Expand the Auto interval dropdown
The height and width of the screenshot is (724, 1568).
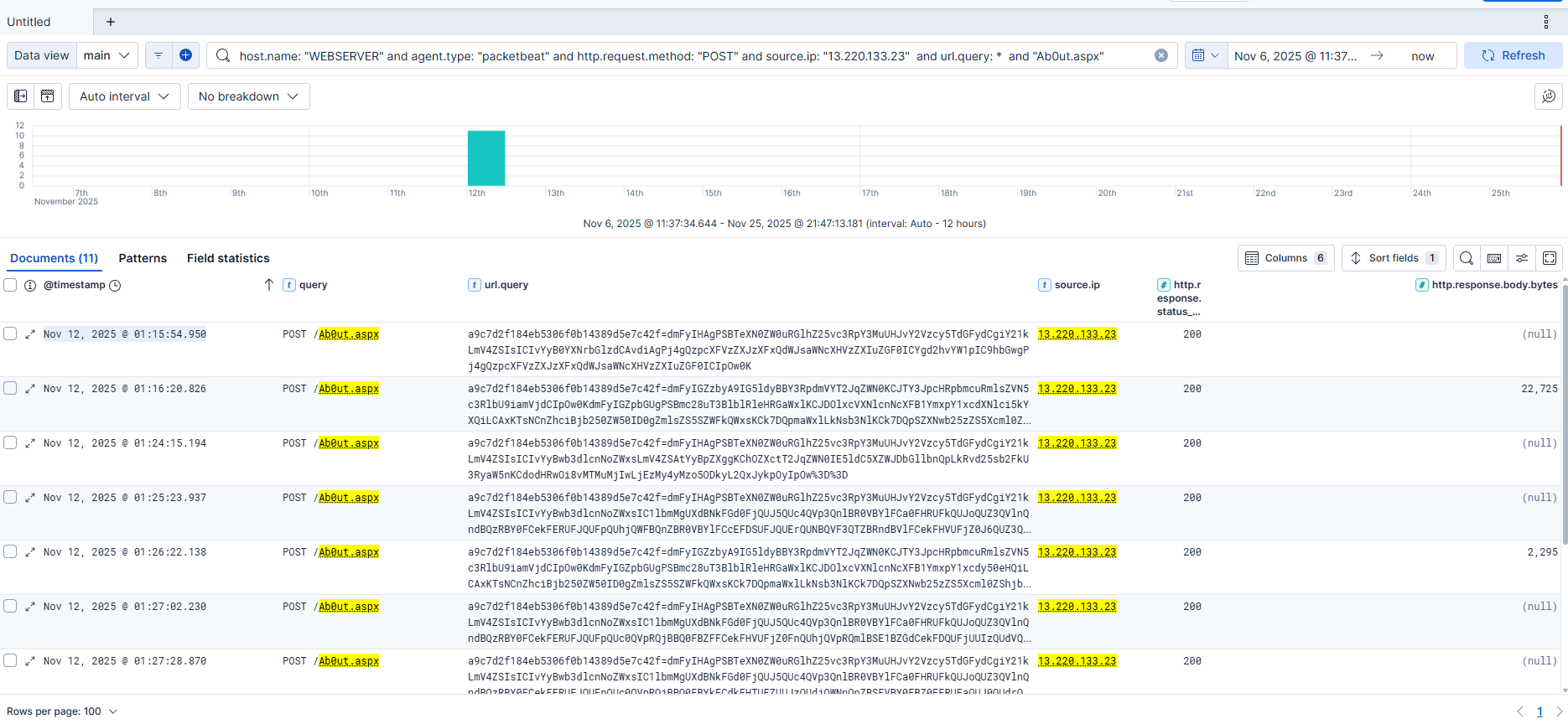coord(124,96)
